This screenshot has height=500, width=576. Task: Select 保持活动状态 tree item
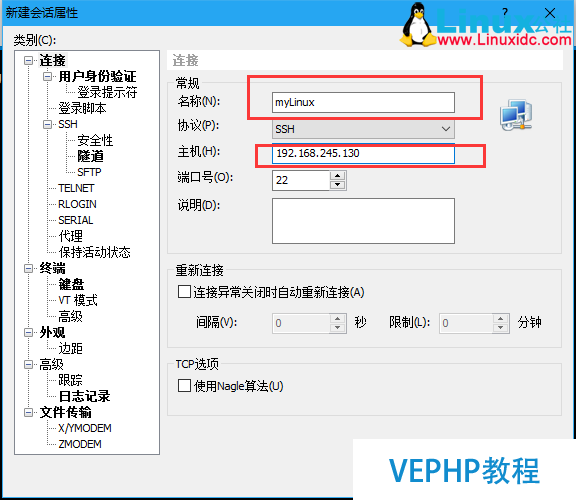click(x=94, y=252)
